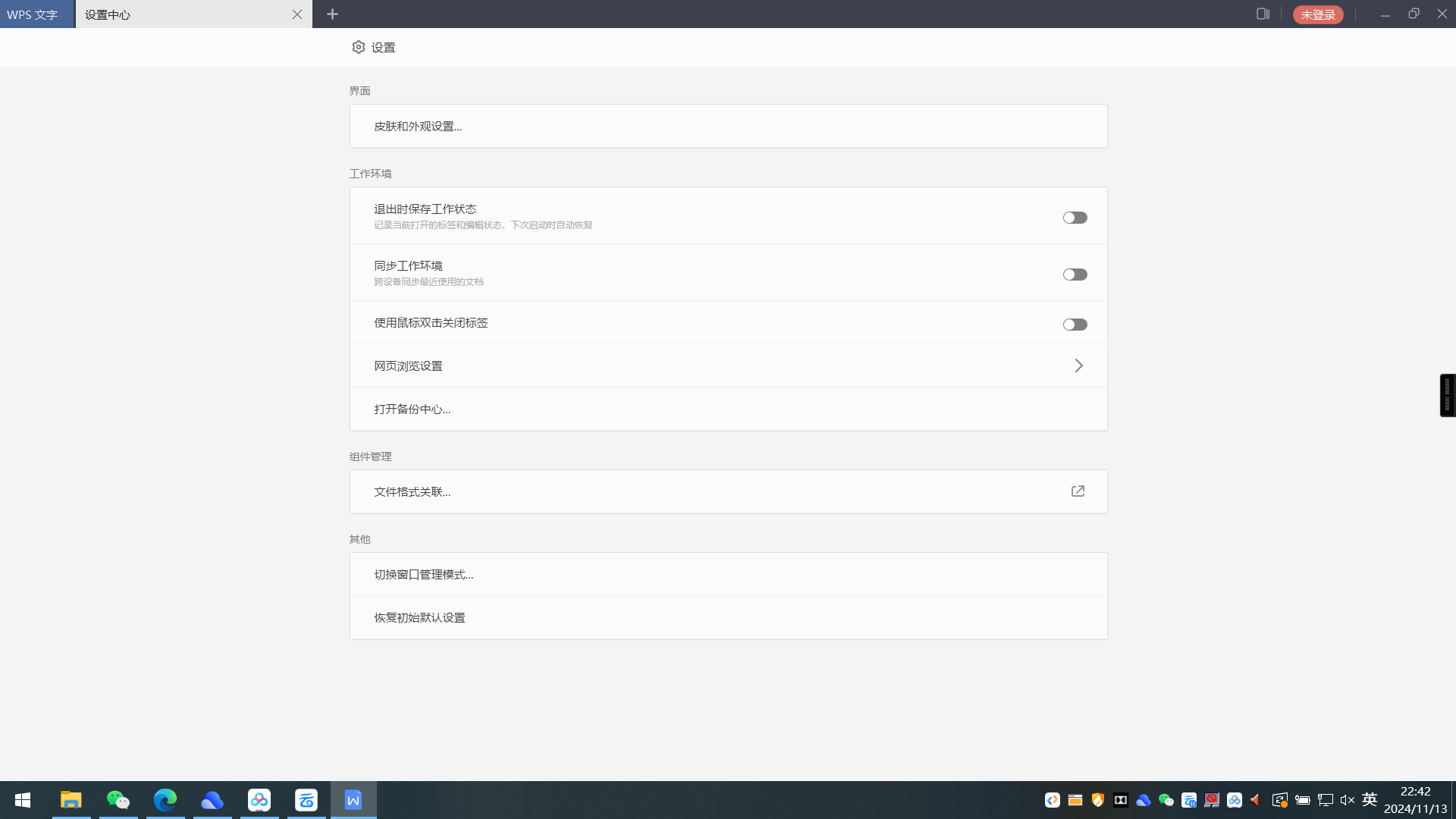This screenshot has width=1456, height=819.
Task: Enable 退出时保存工作状态 switch
Action: (1075, 217)
